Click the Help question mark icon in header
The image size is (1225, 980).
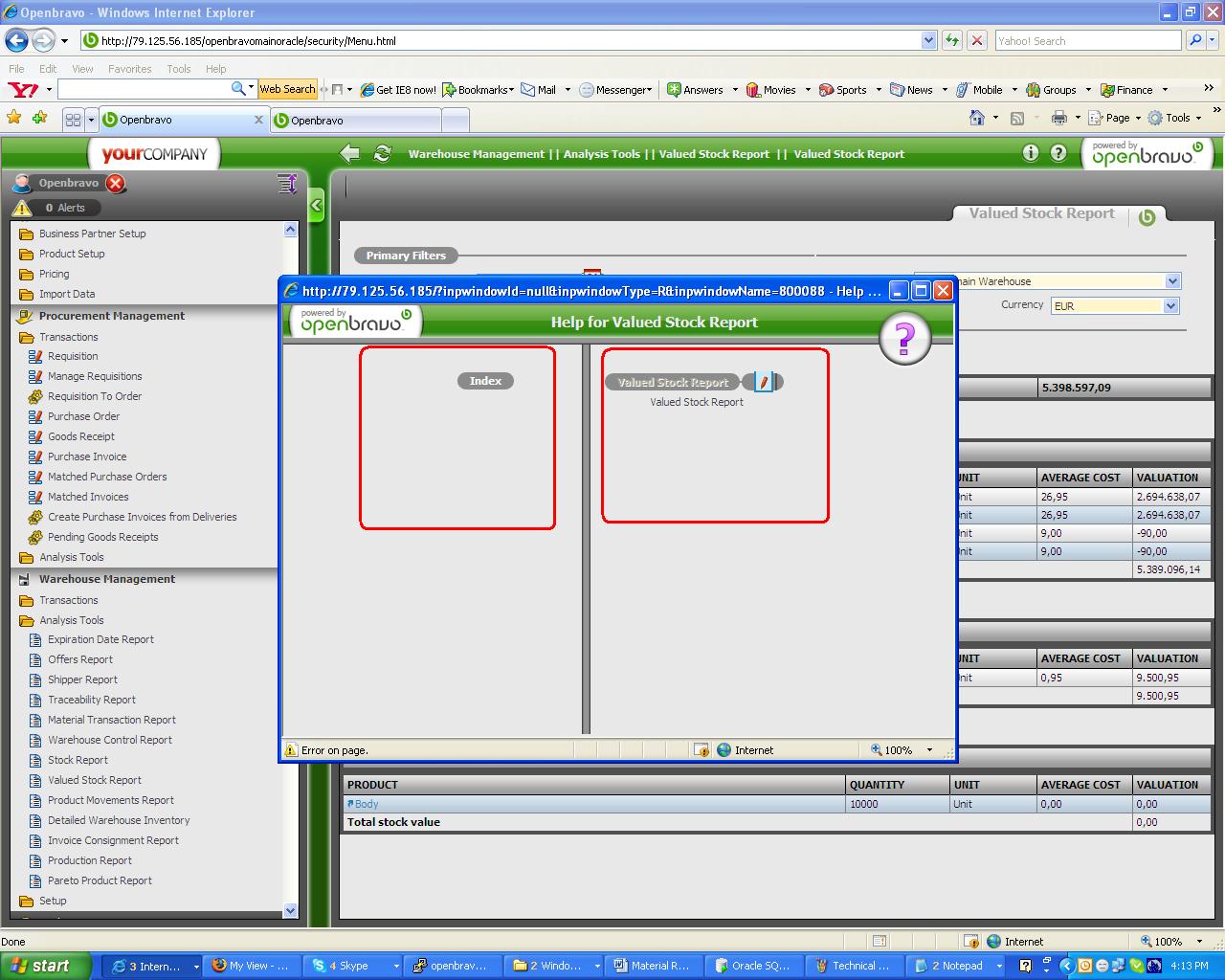(x=1058, y=153)
